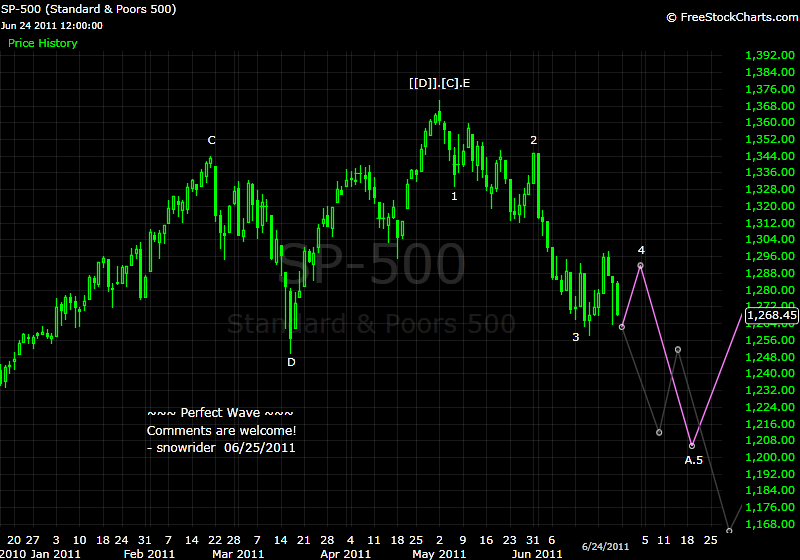The image size is (800, 560).
Task: Click the 1,296.00 price axis value
Action: tap(770, 257)
